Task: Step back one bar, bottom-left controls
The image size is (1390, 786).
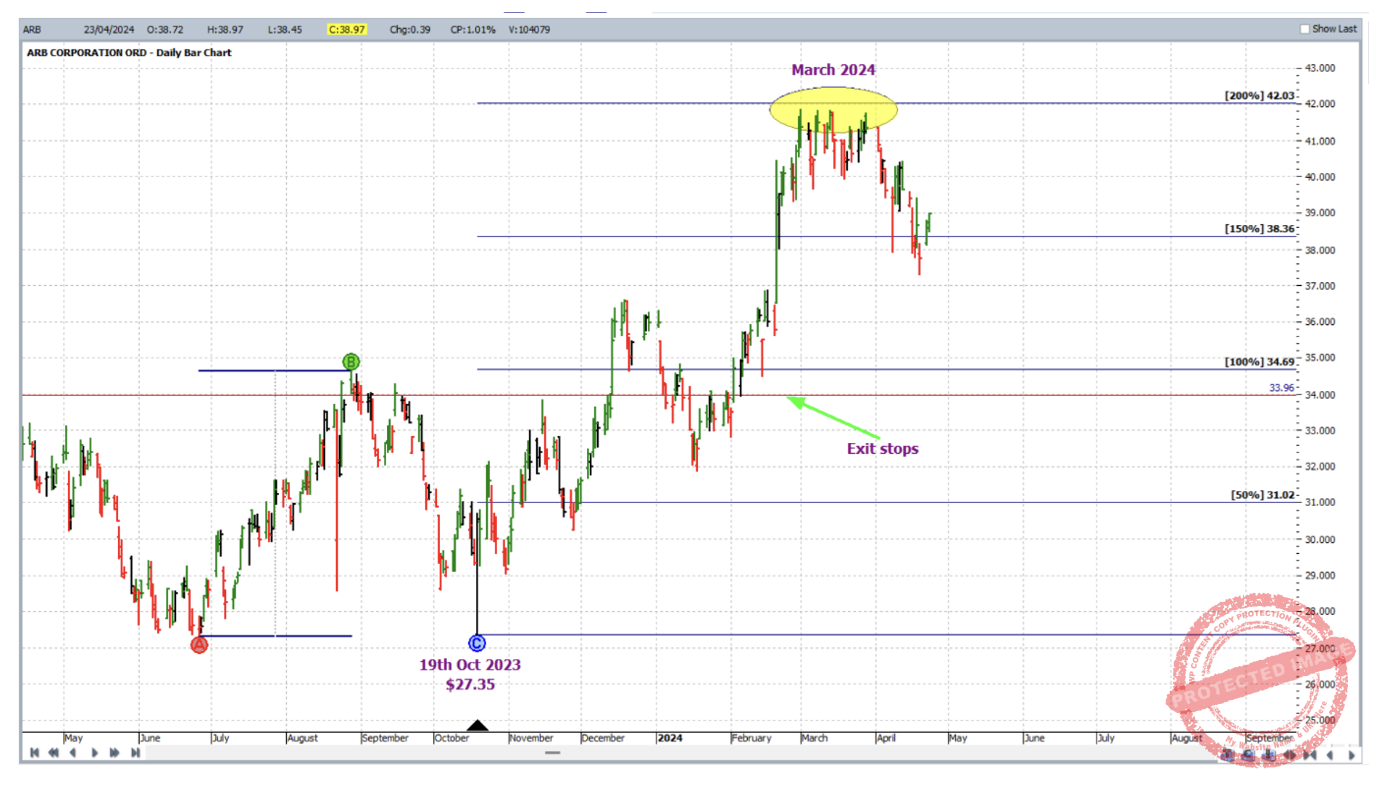Action: point(73,753)
